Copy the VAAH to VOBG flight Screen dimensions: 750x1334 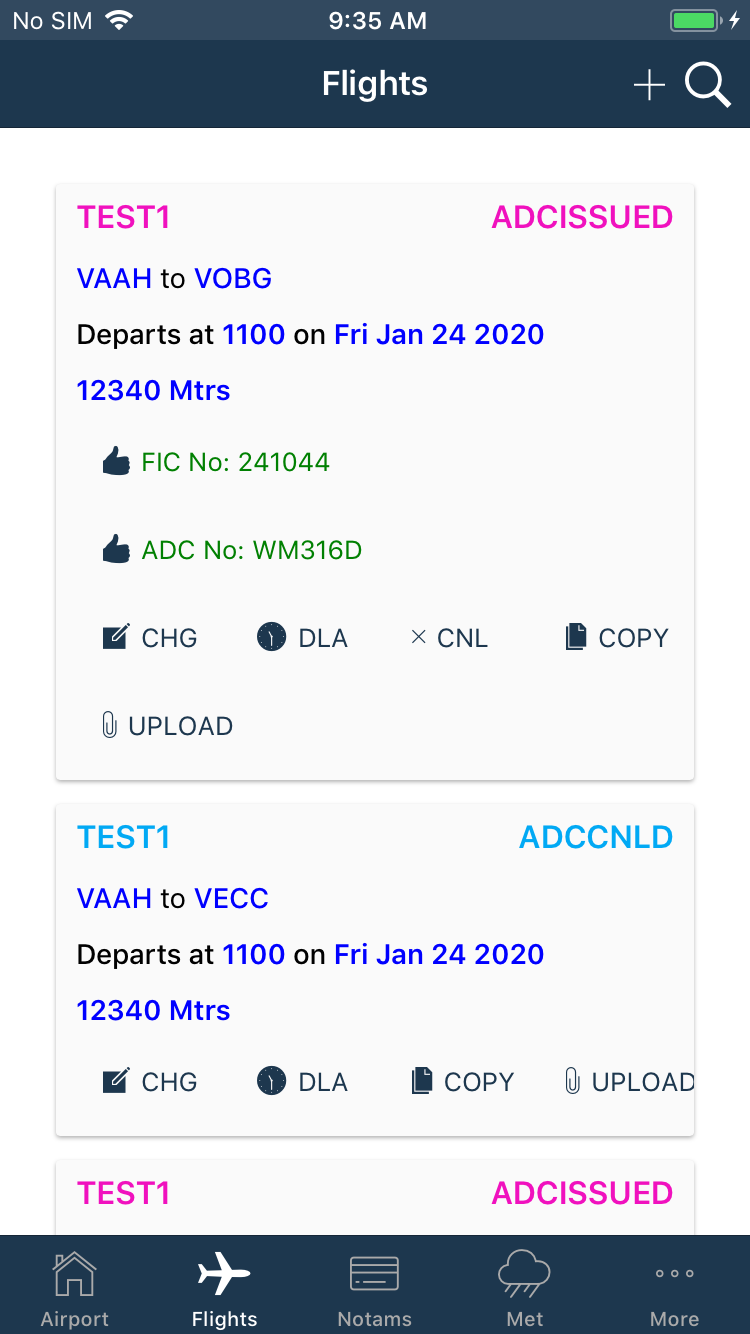click(616, 638)
